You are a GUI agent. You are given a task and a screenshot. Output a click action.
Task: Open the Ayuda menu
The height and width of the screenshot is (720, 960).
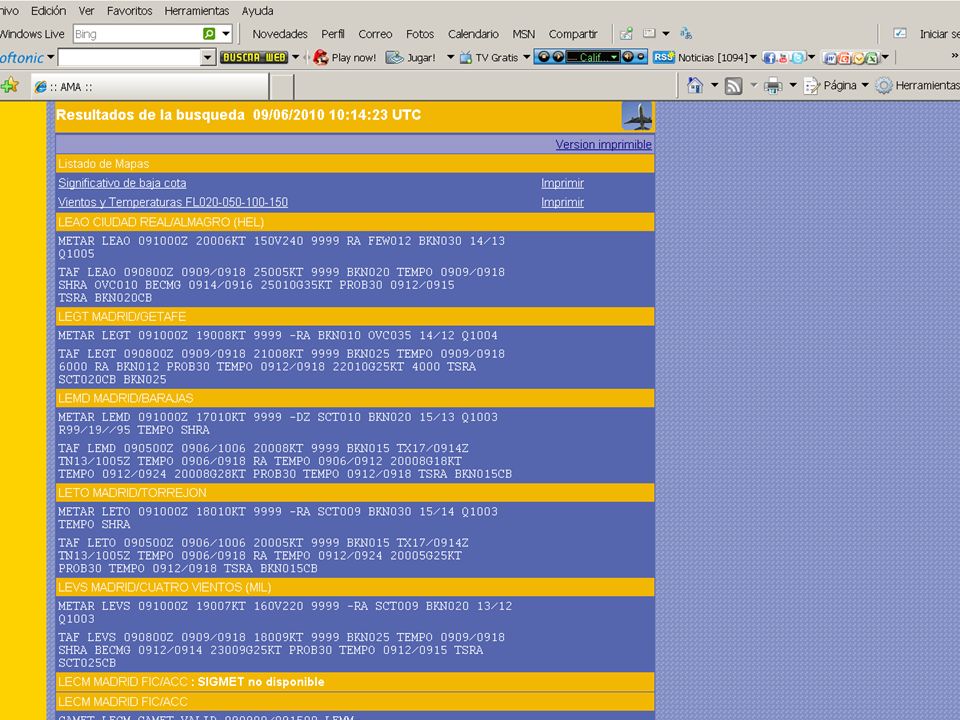(257, 11)
